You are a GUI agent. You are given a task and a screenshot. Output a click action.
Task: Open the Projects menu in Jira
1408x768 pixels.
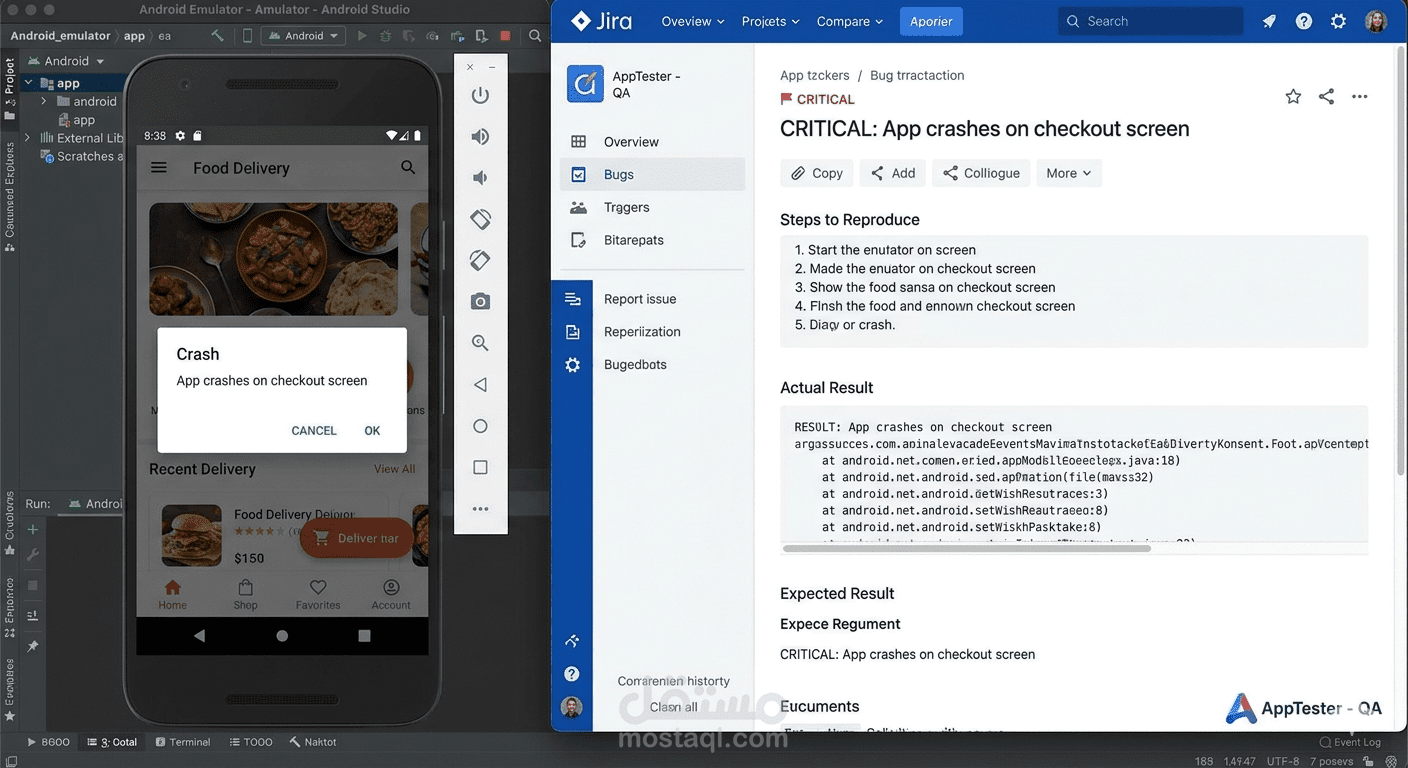click(x=769, y=21)
